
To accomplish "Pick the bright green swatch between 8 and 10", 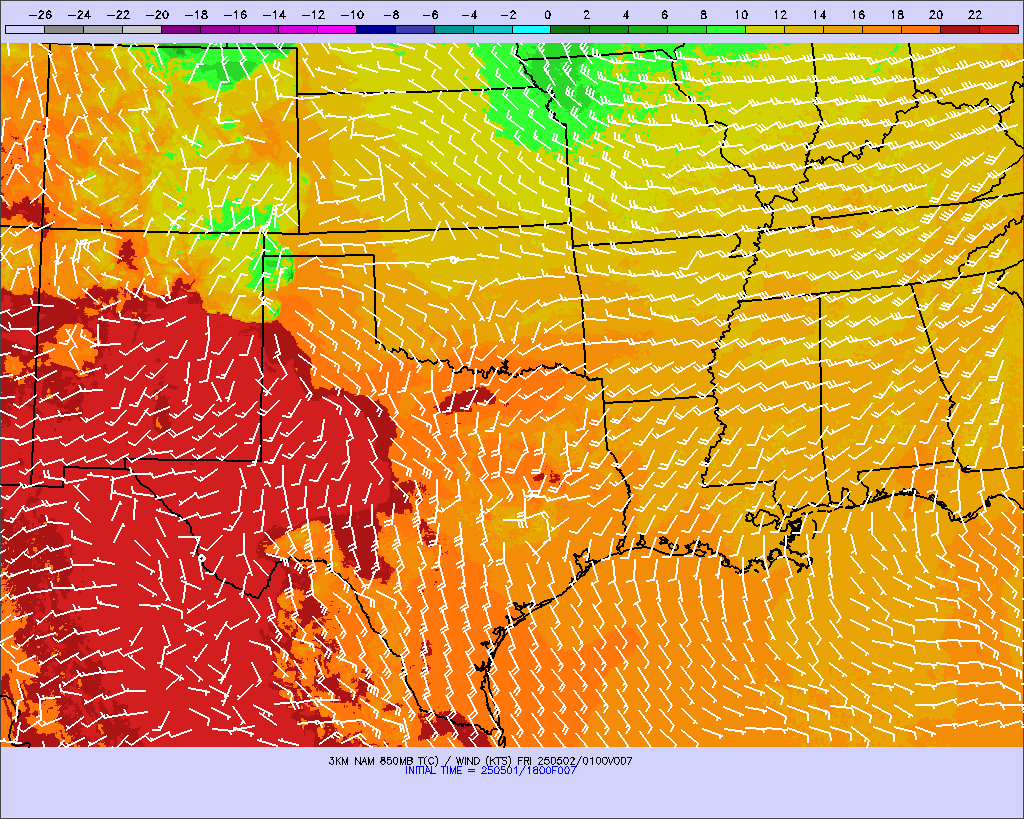I will 726,29.
